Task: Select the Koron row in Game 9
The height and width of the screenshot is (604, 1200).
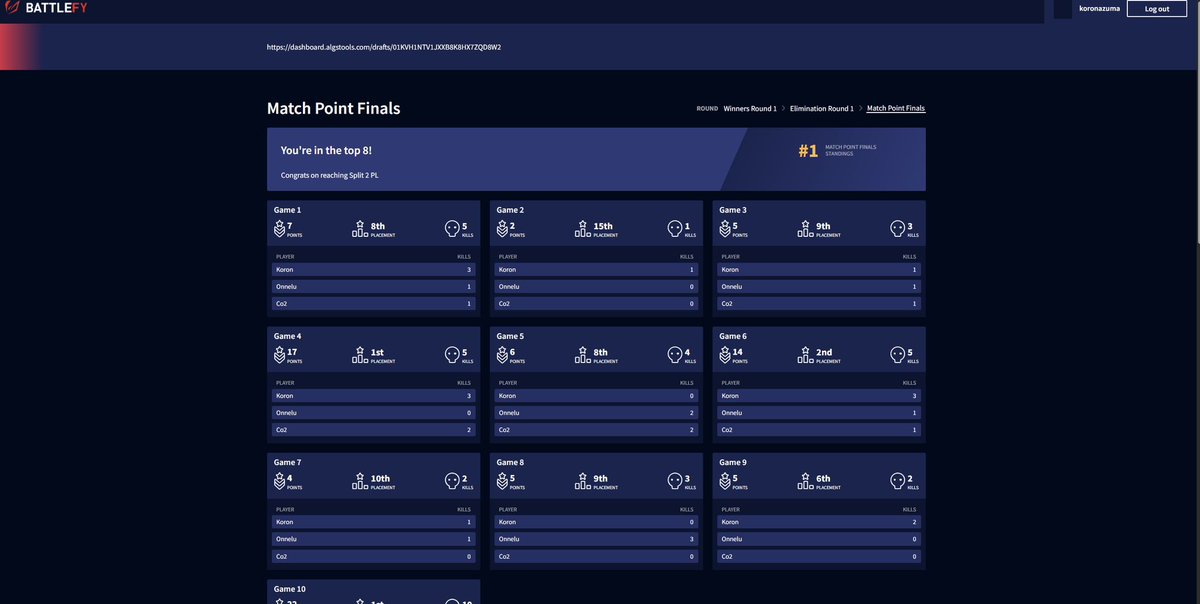Action: (819, 522)
